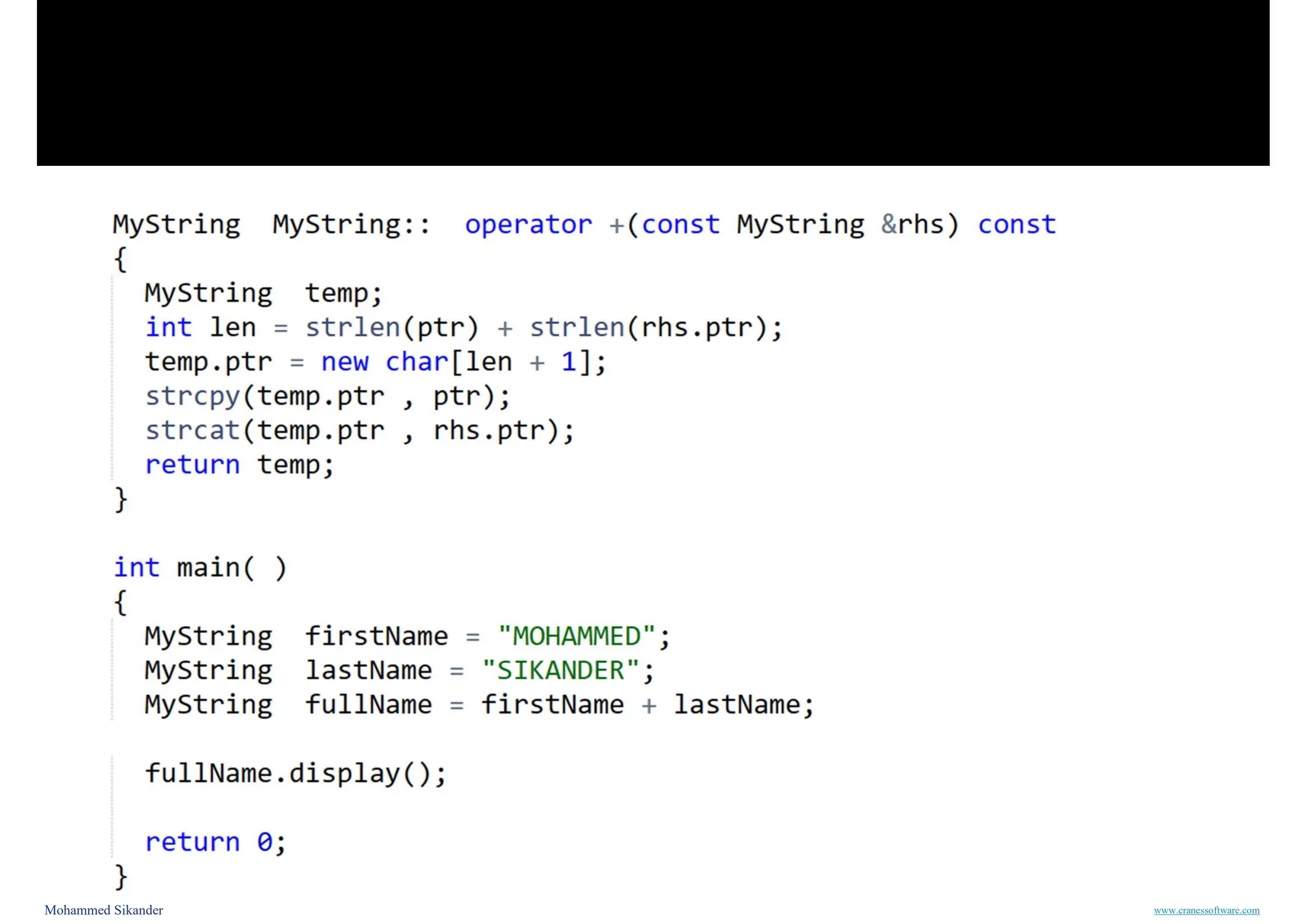Click the return 0 statement

coord(214,842)
